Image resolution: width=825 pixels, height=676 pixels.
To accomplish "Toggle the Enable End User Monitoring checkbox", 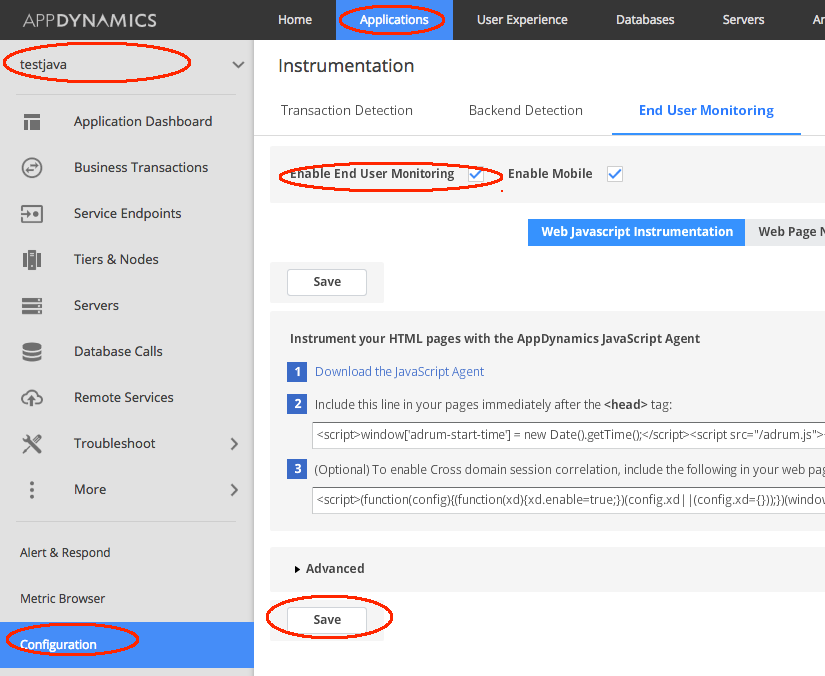I will [x=476, y=174].
